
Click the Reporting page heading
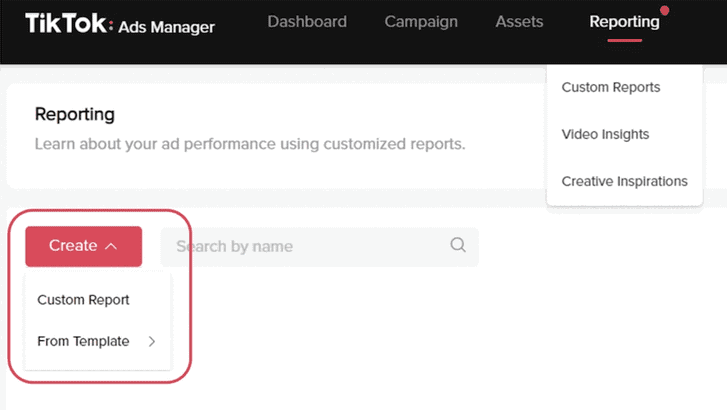(x=75, y=114)
